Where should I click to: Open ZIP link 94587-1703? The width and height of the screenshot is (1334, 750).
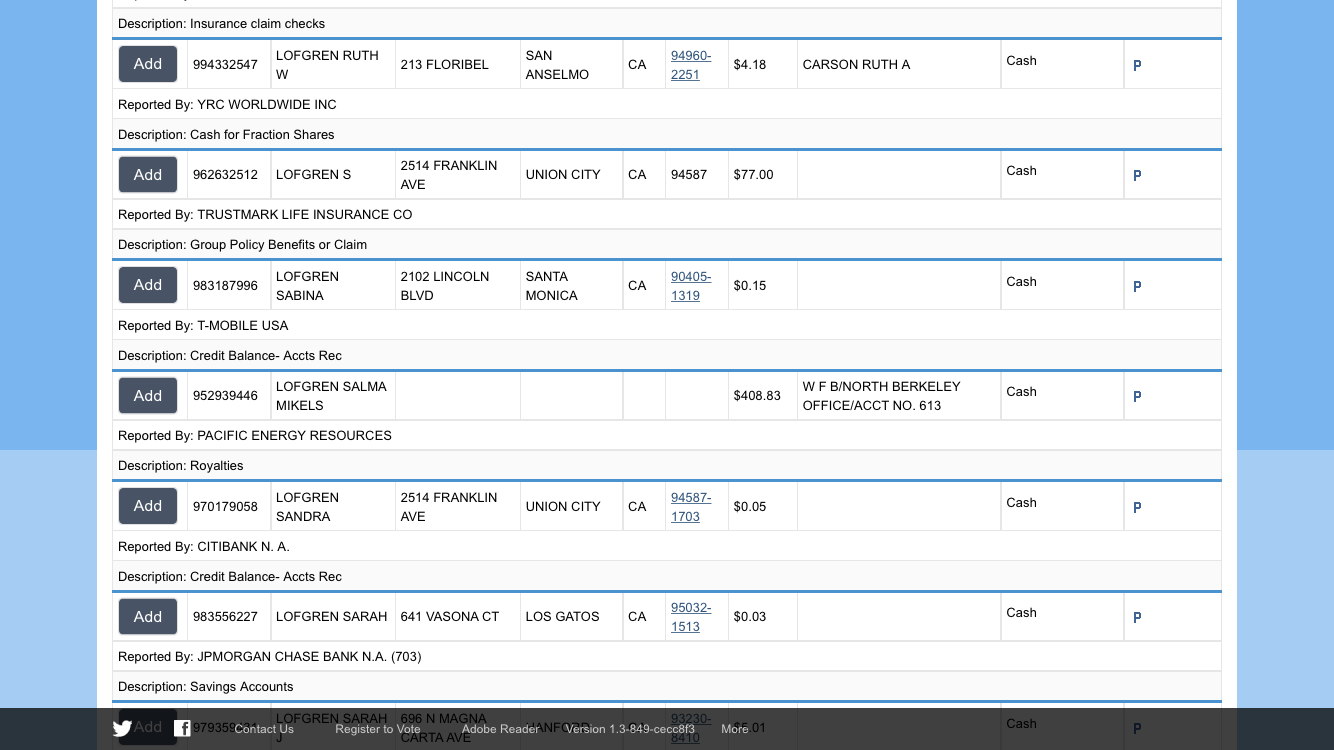click(691, 507)
